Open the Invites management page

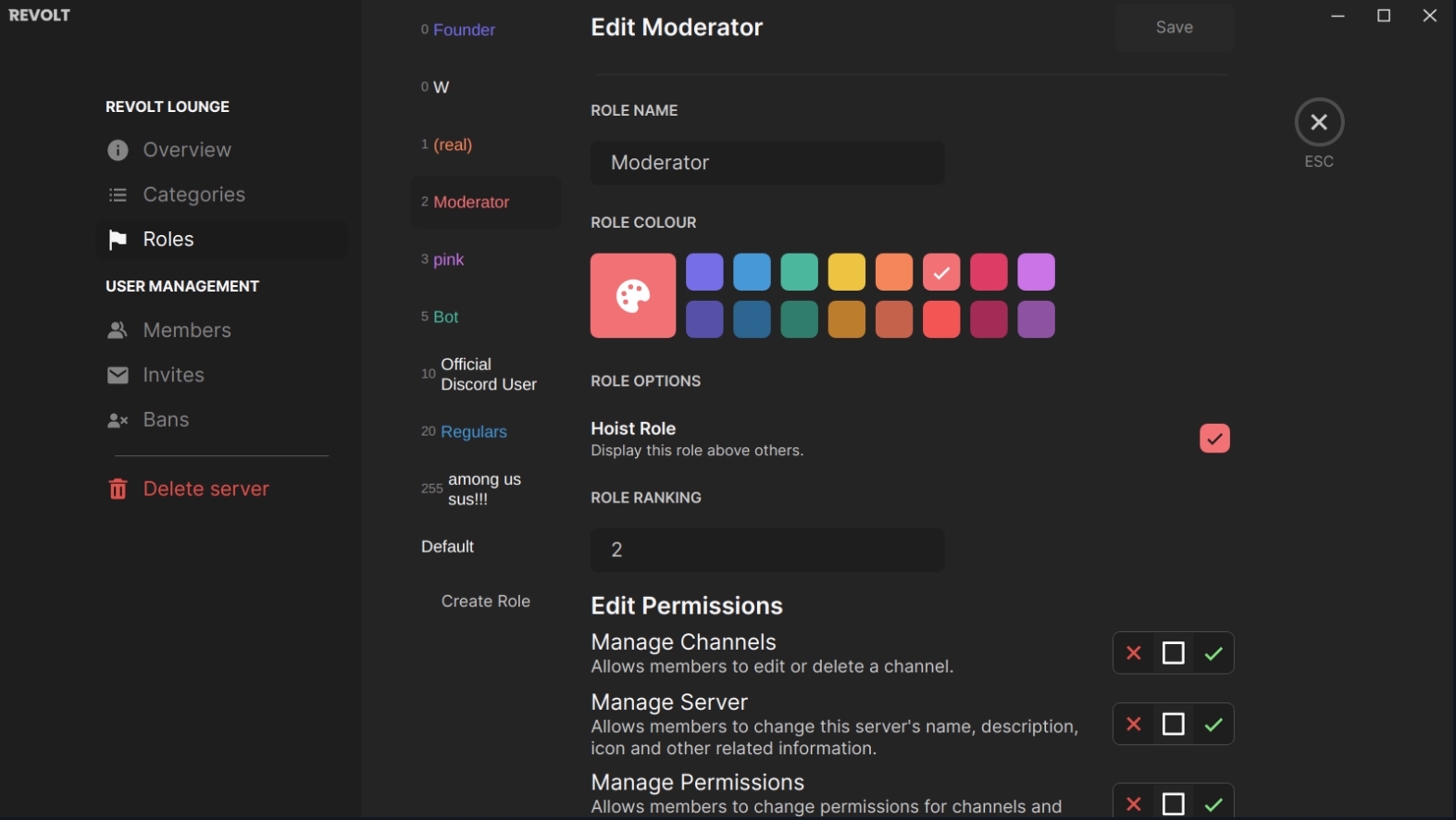[x=221, y=375]
